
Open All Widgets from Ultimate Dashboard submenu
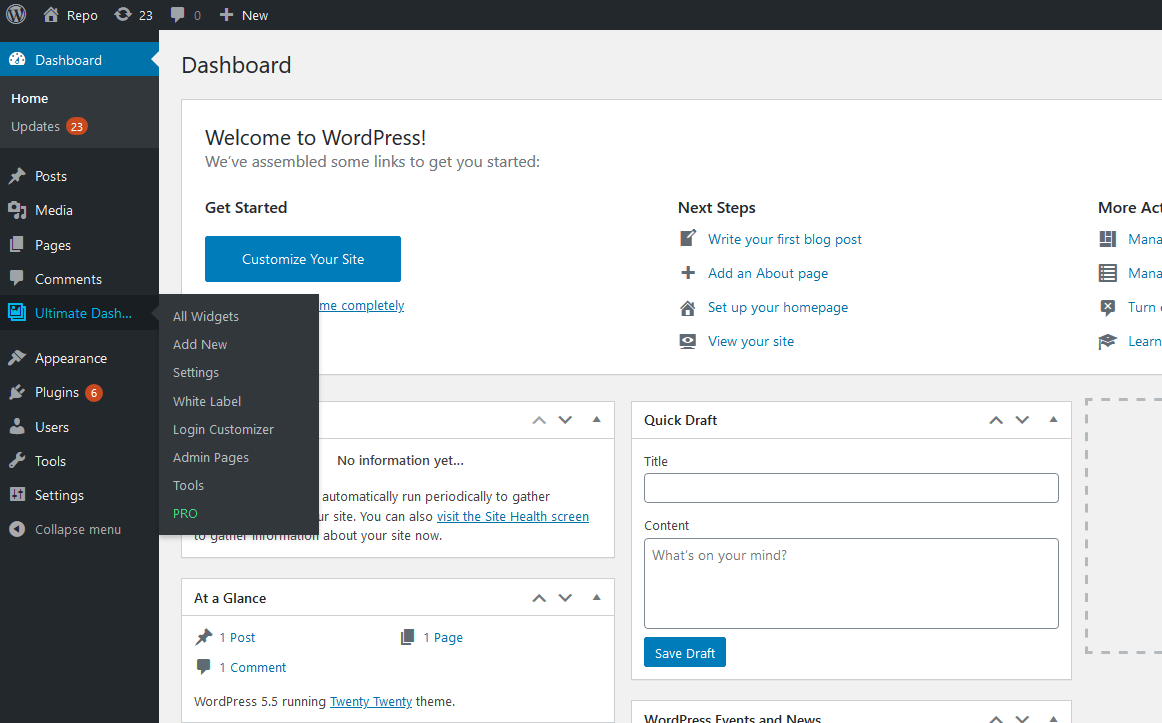pyautogui.click(x=205, y=316)
